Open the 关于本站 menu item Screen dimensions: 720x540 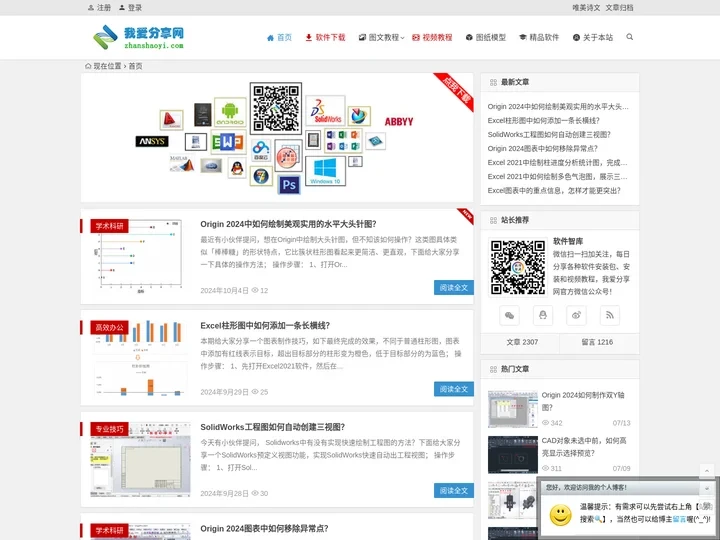[593, 37]
